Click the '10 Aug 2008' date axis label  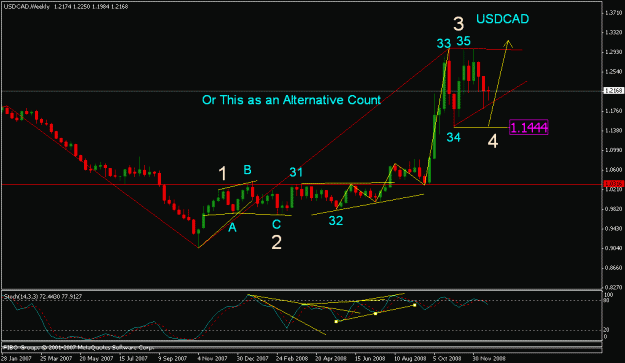[410, 358]
